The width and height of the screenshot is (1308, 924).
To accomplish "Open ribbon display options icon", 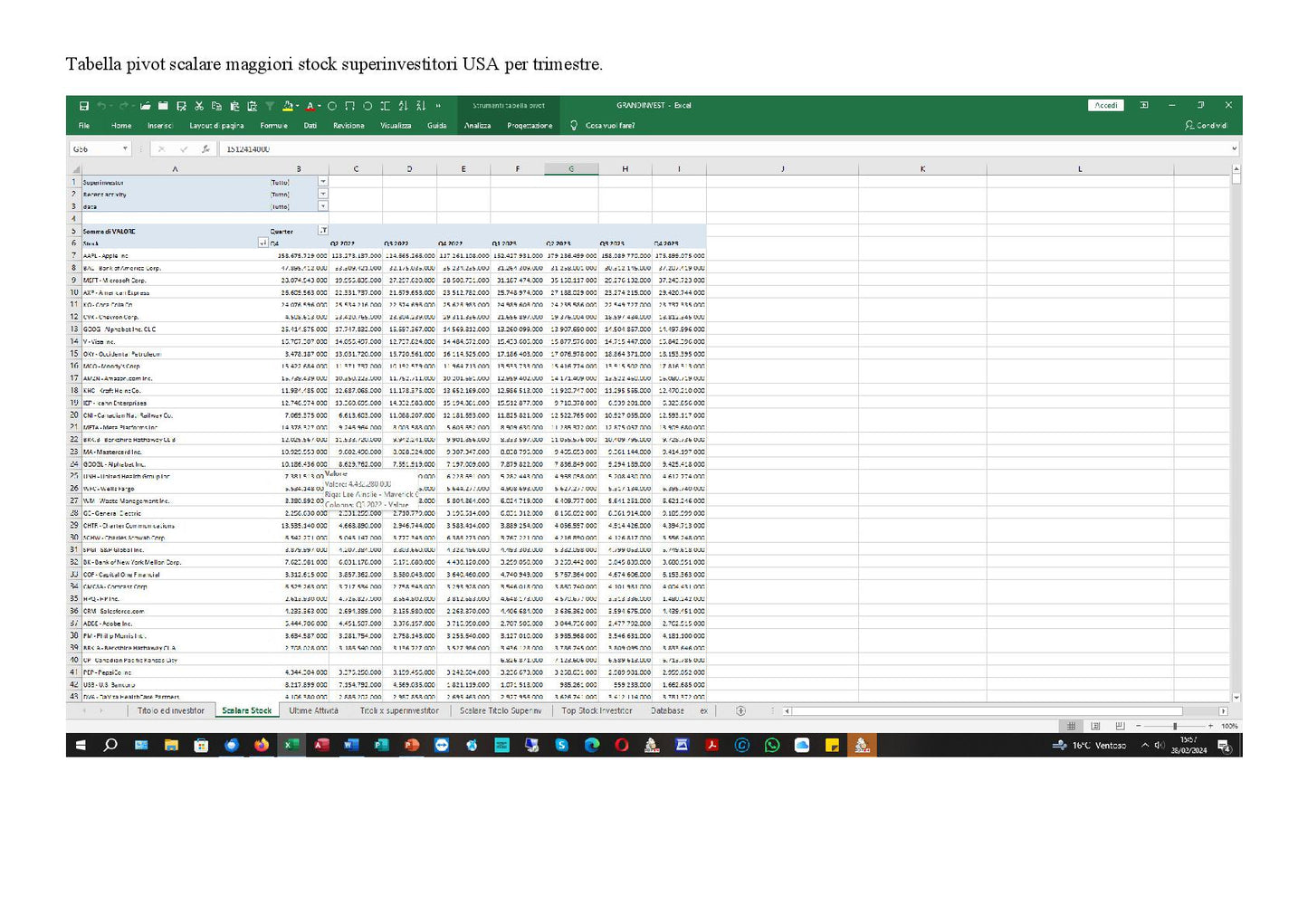I will 1144,105.
